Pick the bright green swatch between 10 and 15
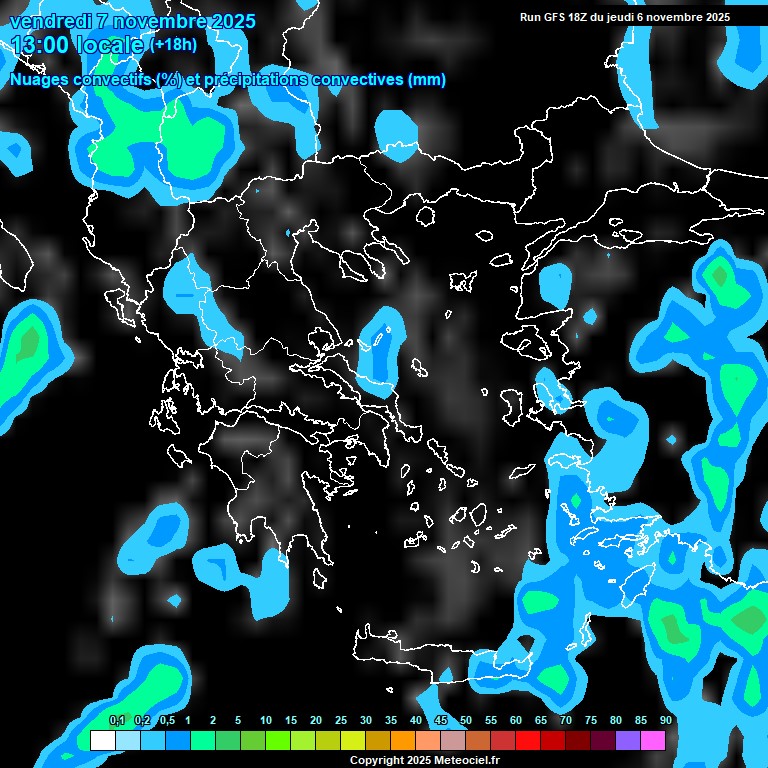 [x=278, y=740]
